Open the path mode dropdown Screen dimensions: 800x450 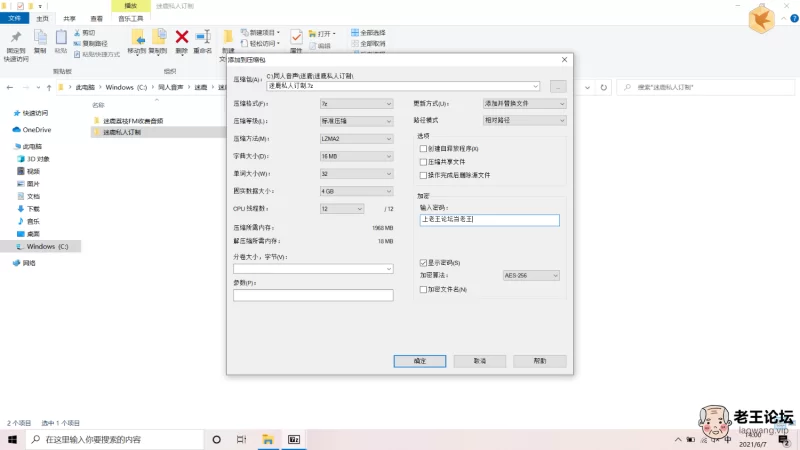[524, 120]
